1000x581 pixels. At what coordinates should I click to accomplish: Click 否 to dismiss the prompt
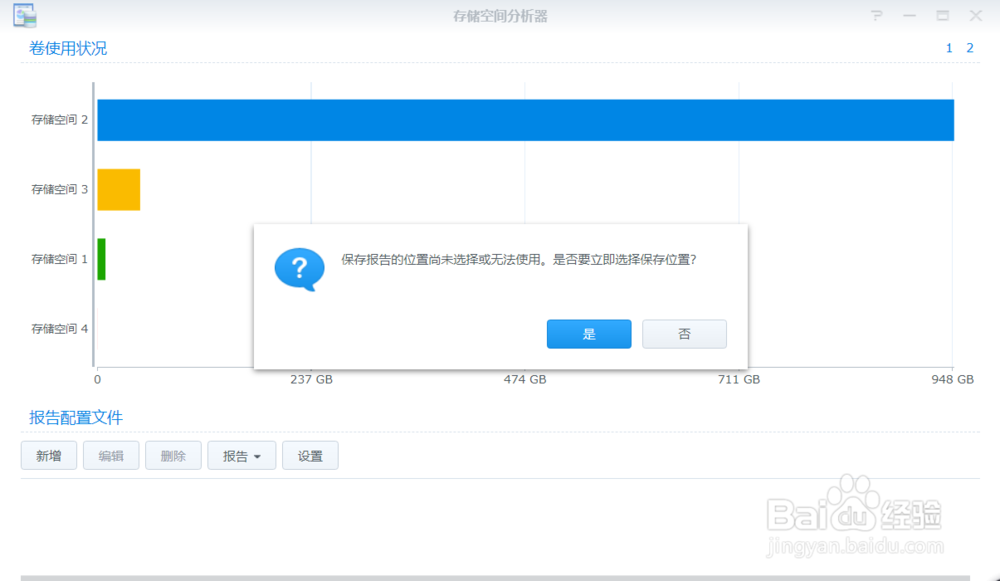pos(684,333)
